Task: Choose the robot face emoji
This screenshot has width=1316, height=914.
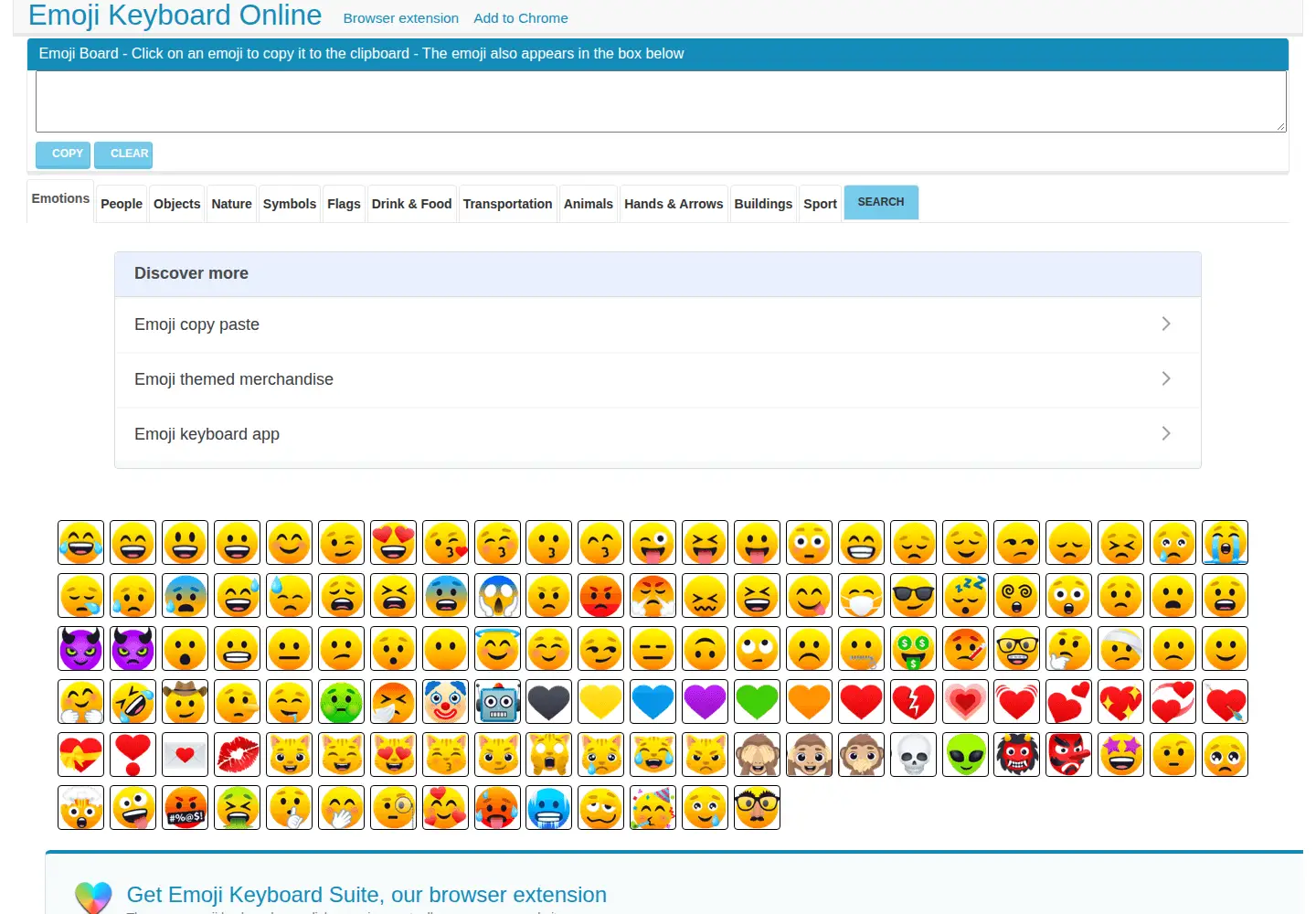Action: coord(497,702)
